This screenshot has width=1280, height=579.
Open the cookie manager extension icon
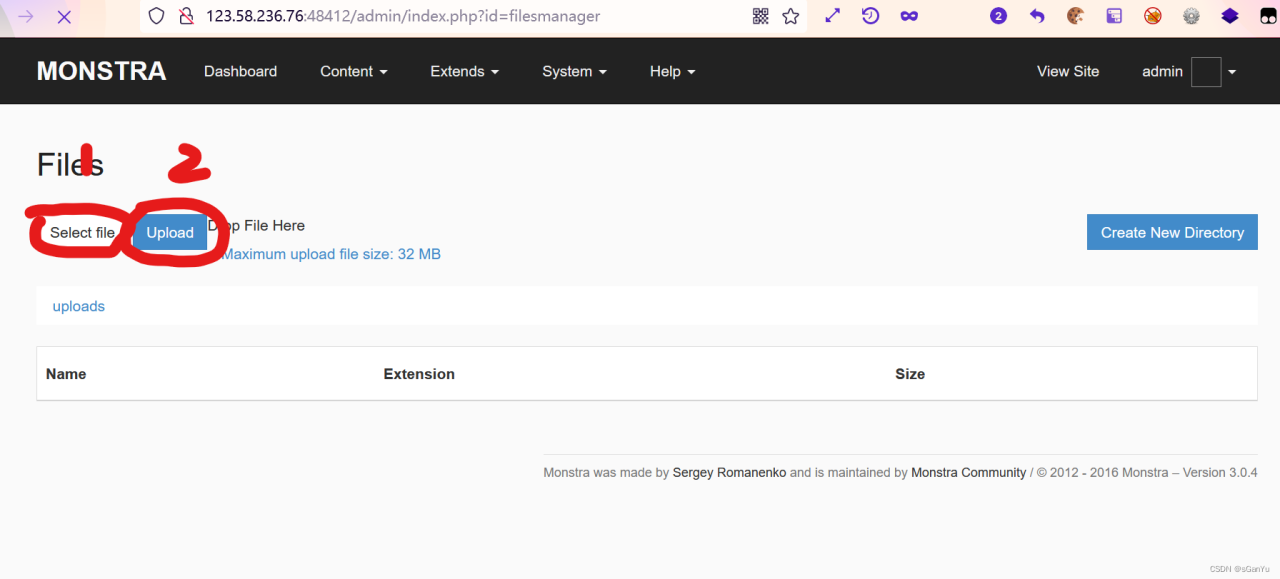coord(1075,16)
